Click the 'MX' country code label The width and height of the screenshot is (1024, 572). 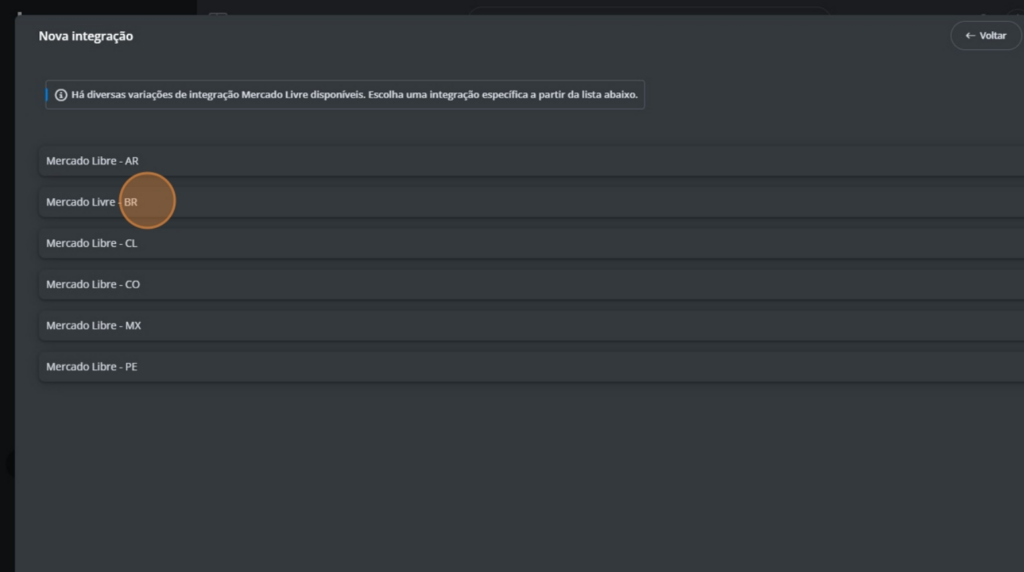133,325
